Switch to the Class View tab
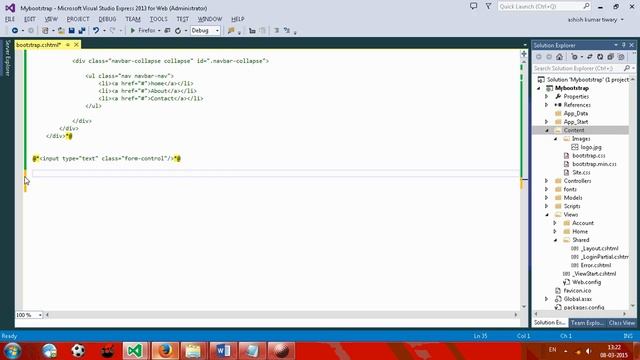Screen dimensions: 640x360 621,323
